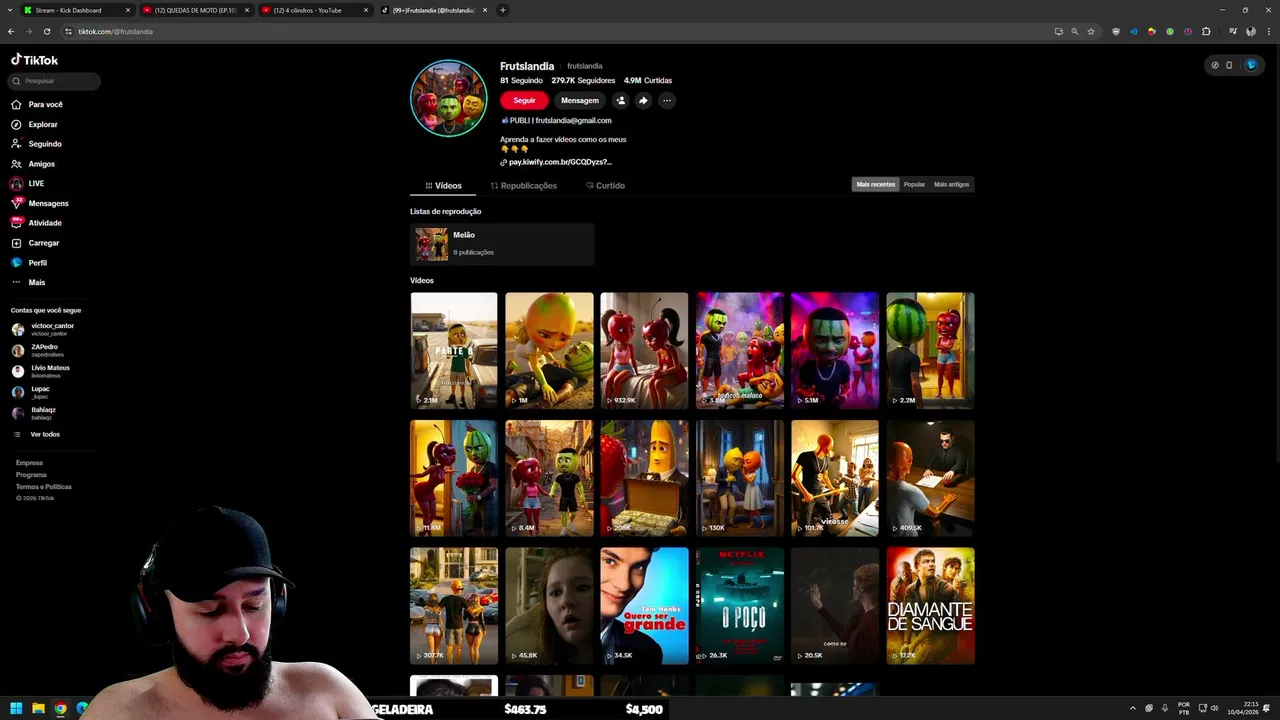Click the share arrow icon on profile
1280x720 pixels.
643,100
